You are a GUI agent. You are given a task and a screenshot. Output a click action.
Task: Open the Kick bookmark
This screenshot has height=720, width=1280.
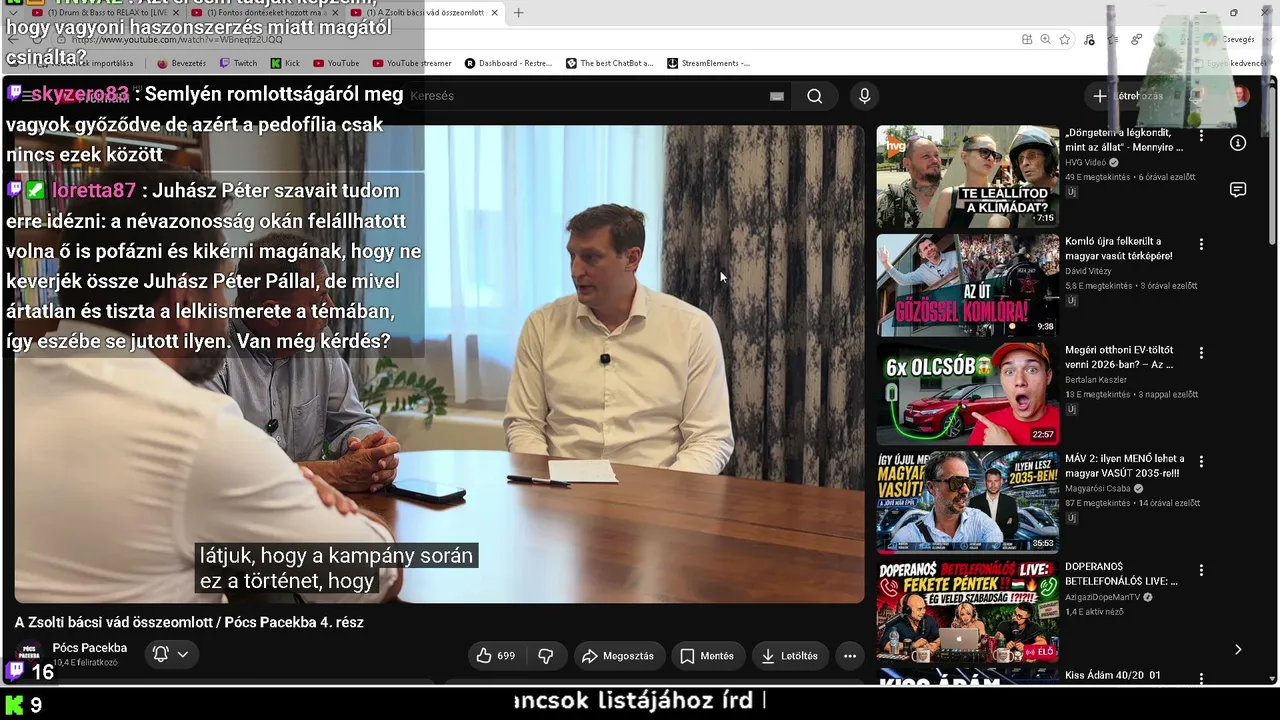pos(285,63)
